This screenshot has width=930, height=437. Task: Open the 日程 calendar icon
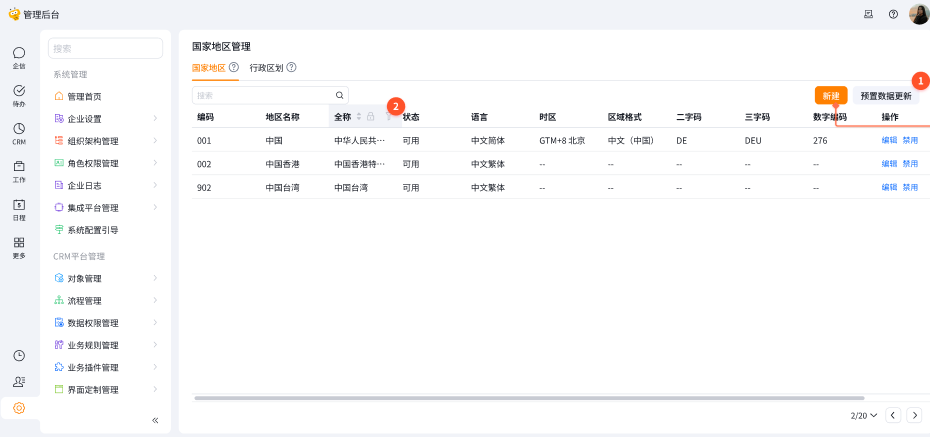pyautogui.click(x=19, y=208)
